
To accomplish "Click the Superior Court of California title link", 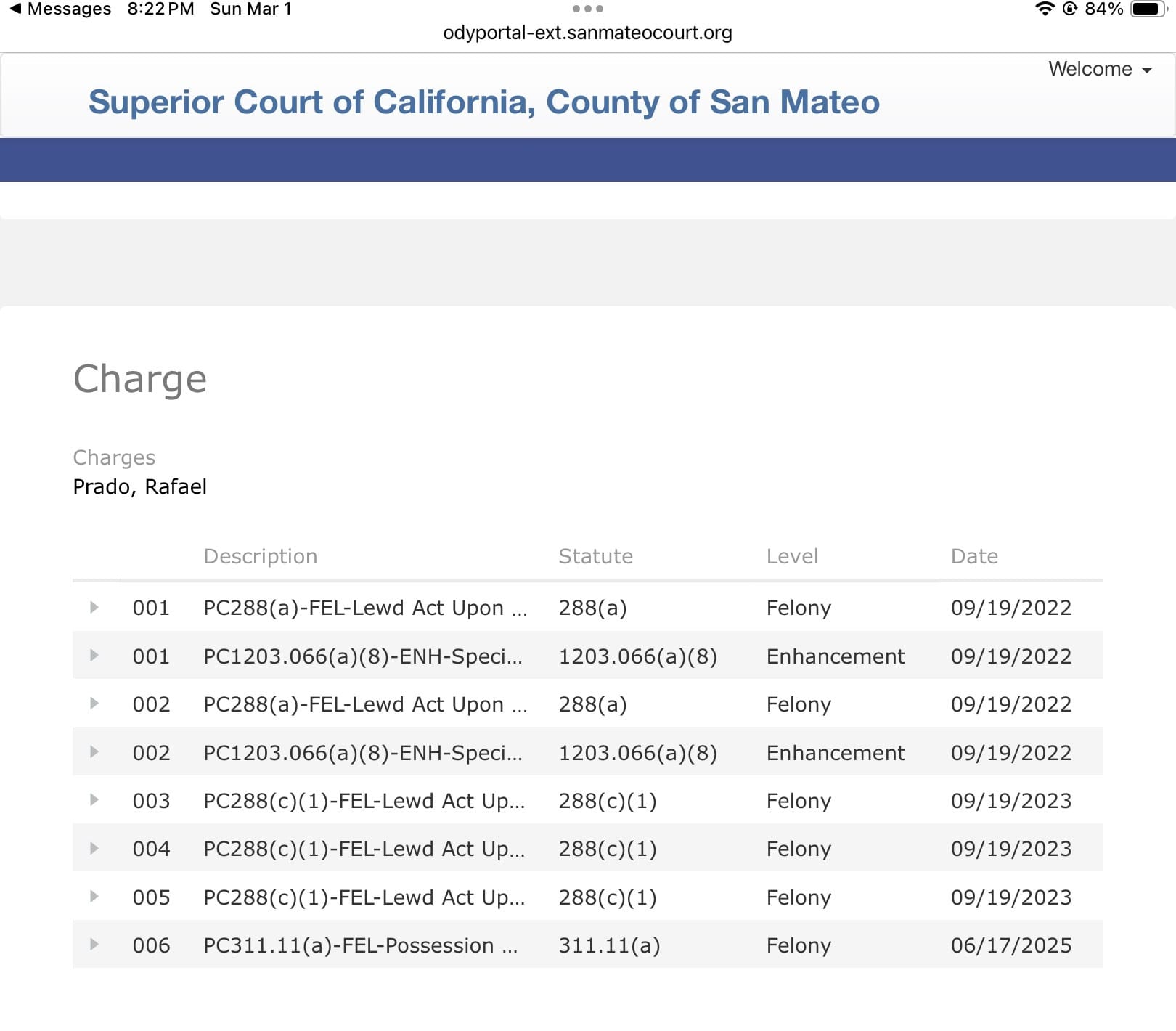I will click(x=483, y=102).
